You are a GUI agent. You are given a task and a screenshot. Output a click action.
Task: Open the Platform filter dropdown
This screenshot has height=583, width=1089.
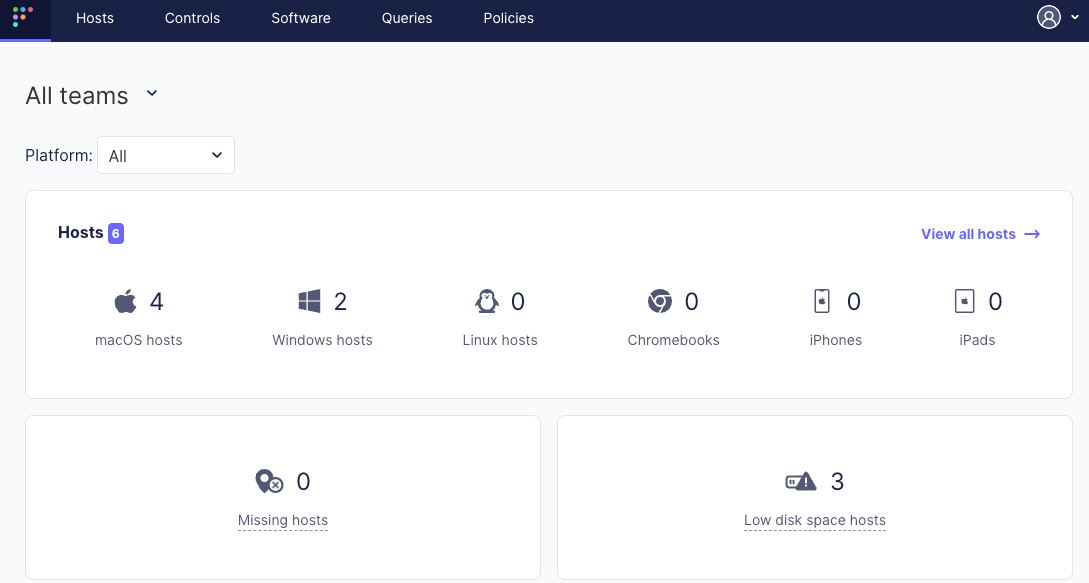click(x=165, y=155)
